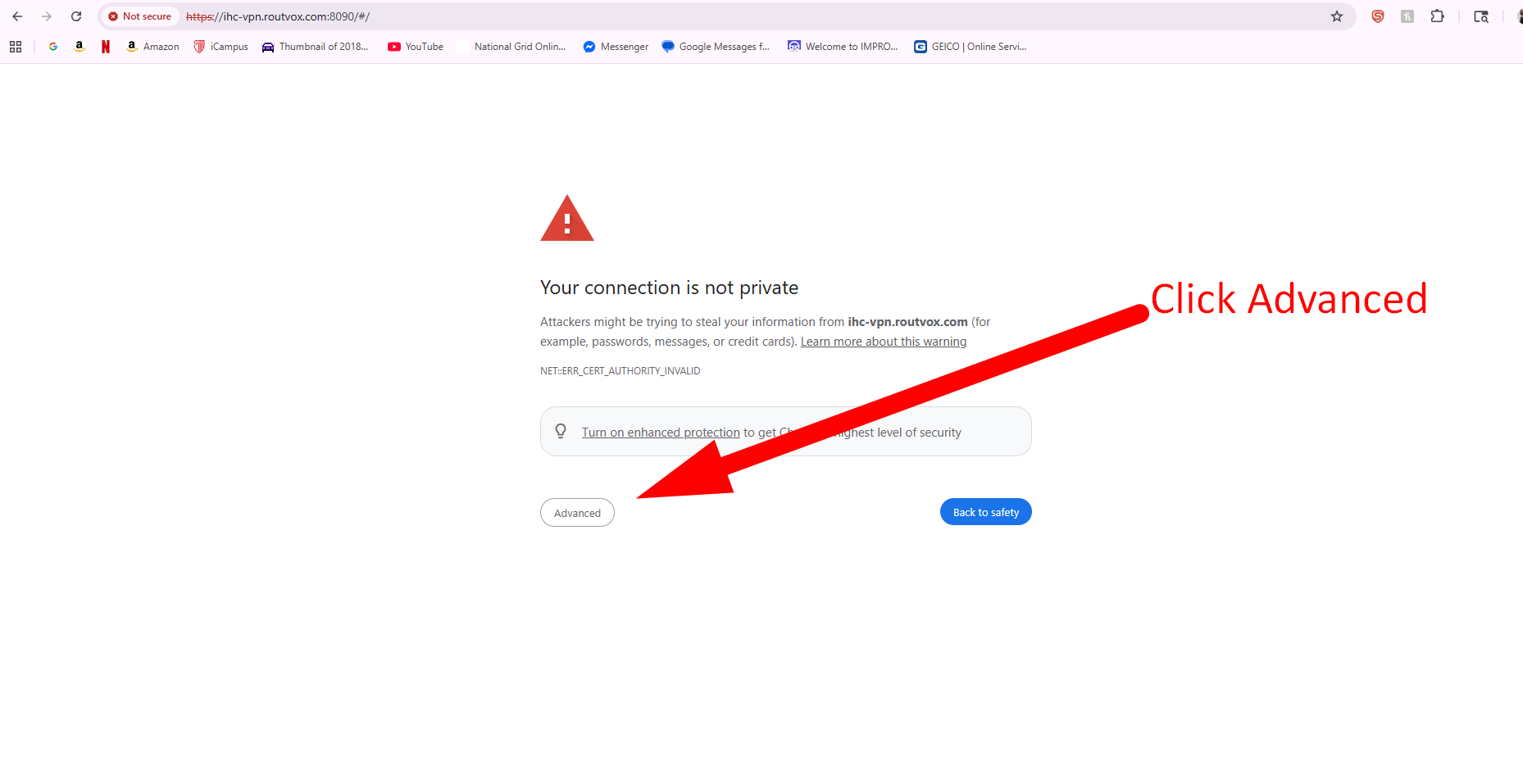Open the Messenger bookmark
The image size is (1523, 784).
616,47
